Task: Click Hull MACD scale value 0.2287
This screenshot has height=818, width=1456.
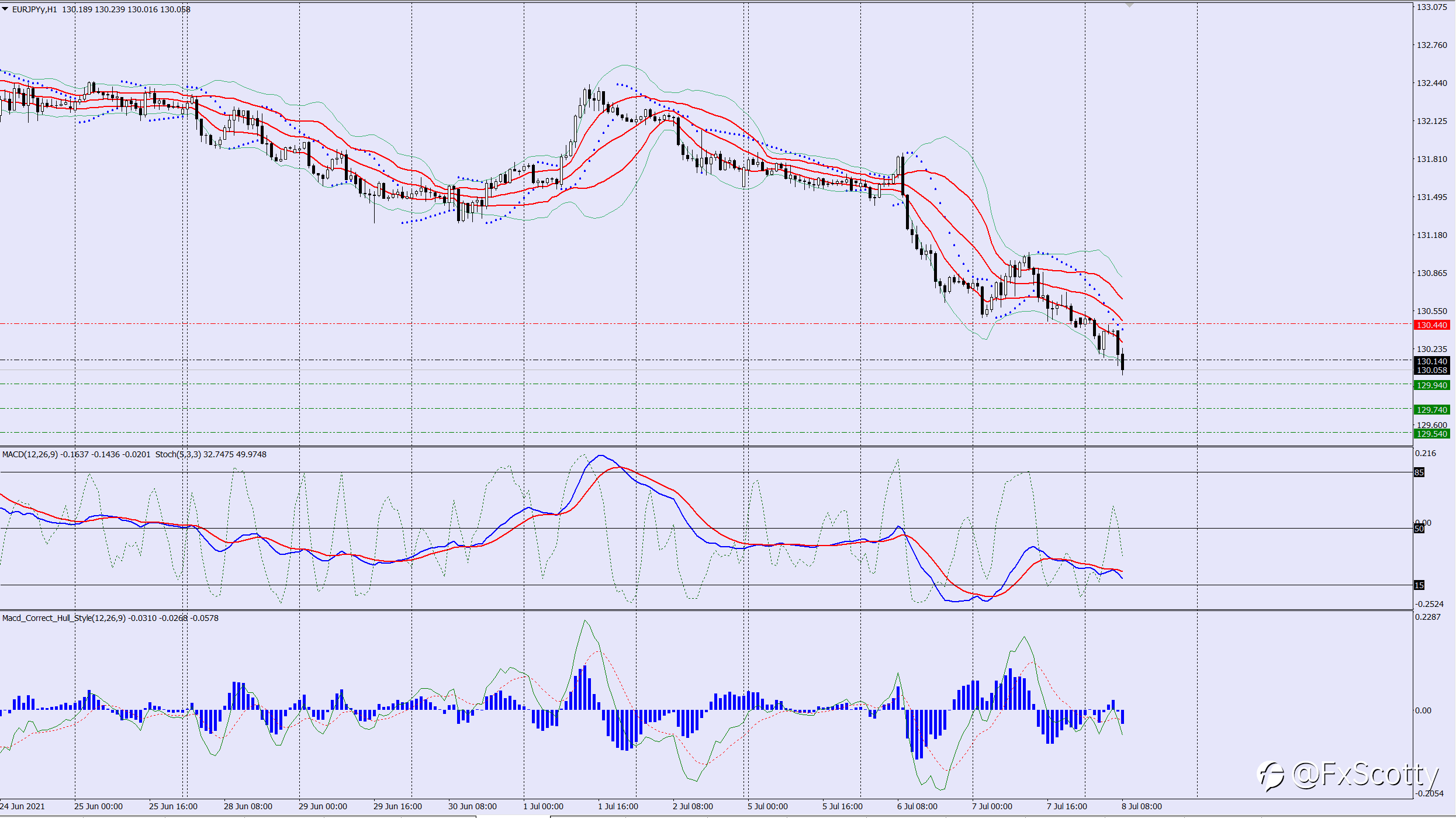Action: pyautogui.click(x=1428, y=617)
